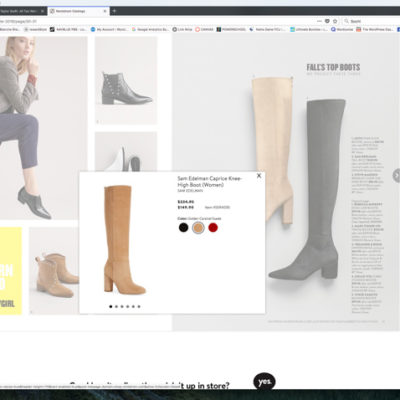Open the white boot catalog image

pos(126,152)
